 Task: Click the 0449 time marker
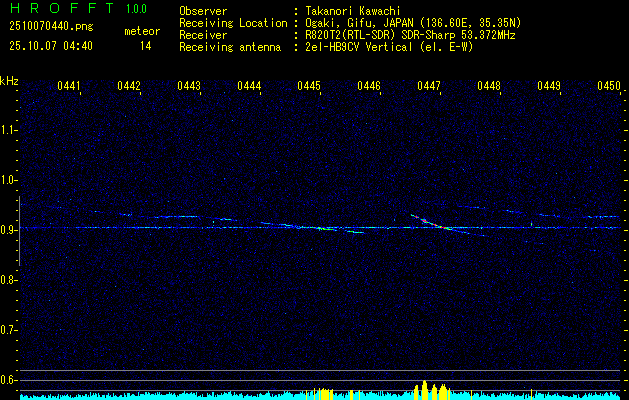(x=549, y=87)
